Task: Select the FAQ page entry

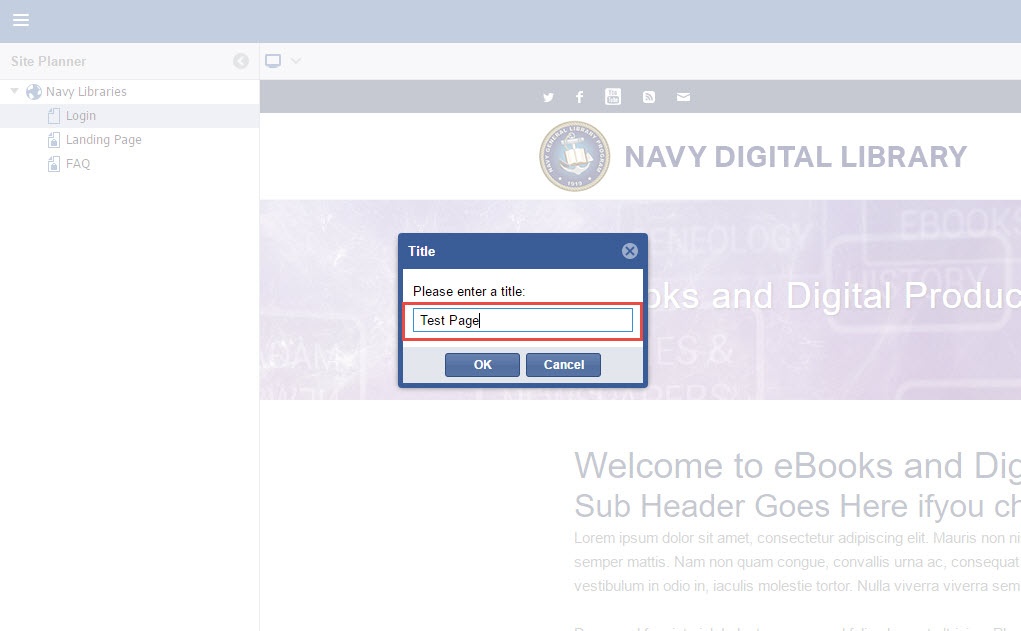Action: 78,164
